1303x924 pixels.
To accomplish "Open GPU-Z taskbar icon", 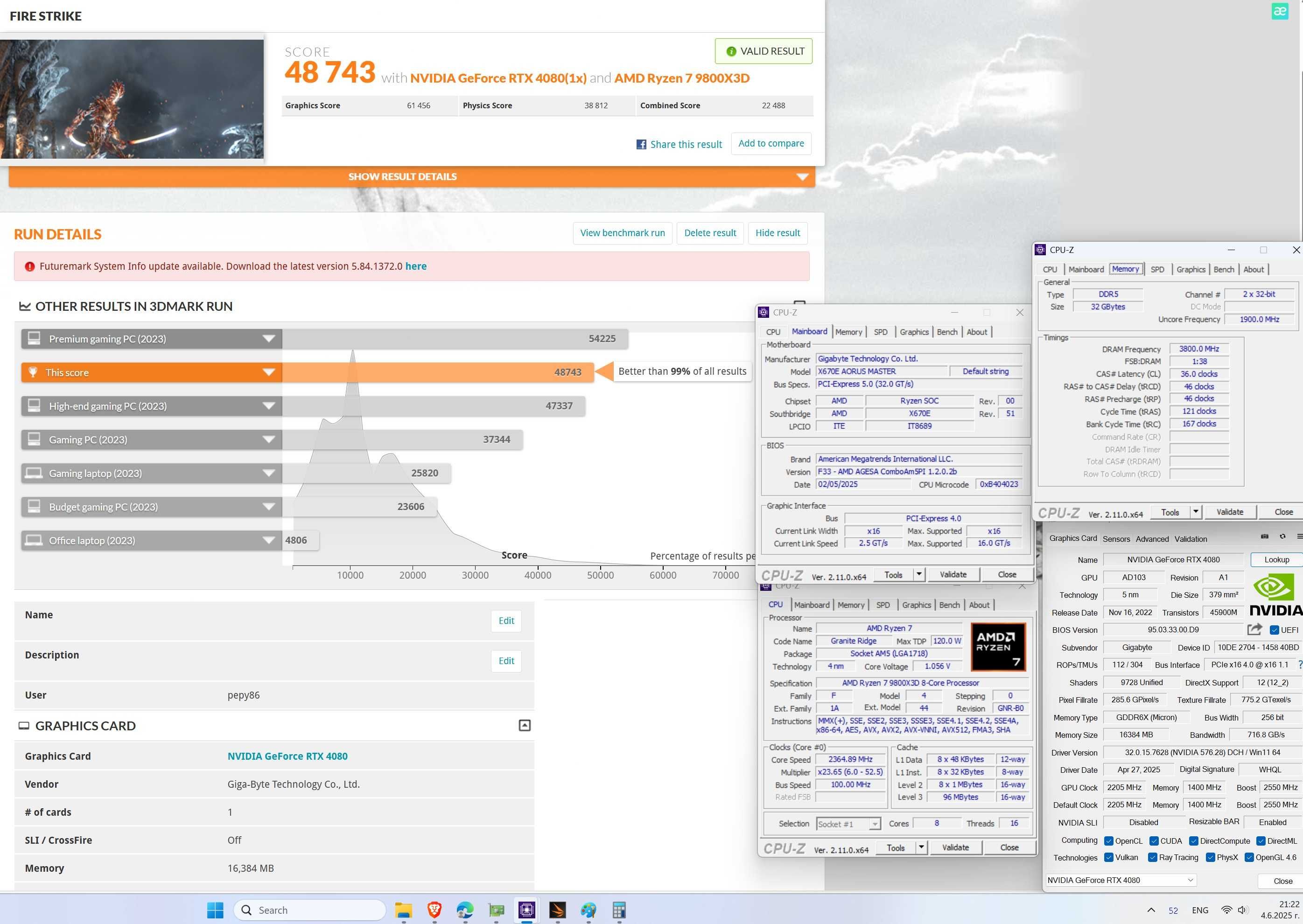I will coord(496,910).
